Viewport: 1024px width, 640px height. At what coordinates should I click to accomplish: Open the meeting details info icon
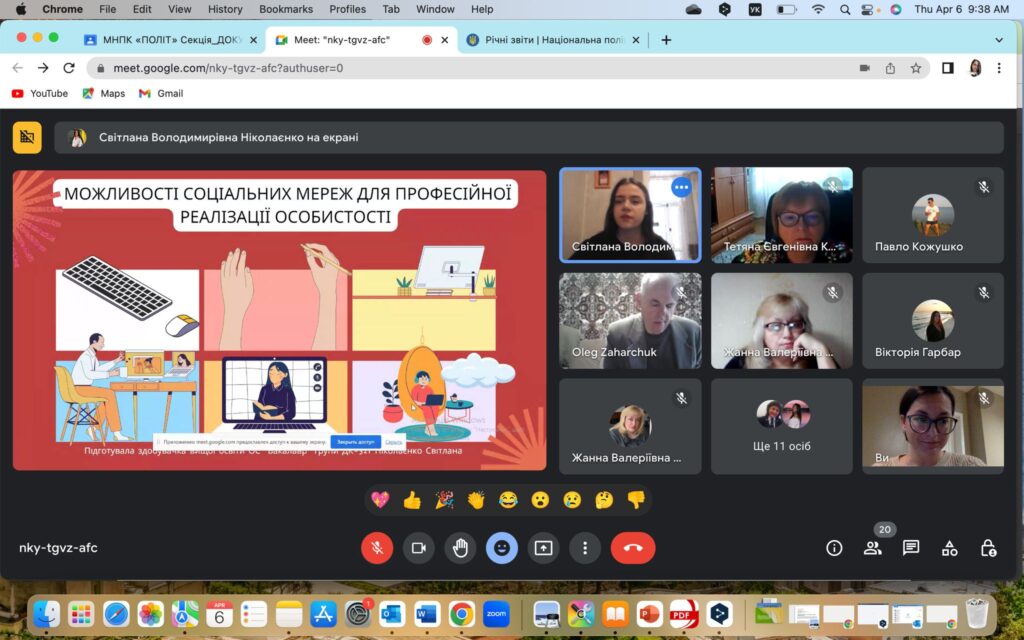tap(834, 548)
